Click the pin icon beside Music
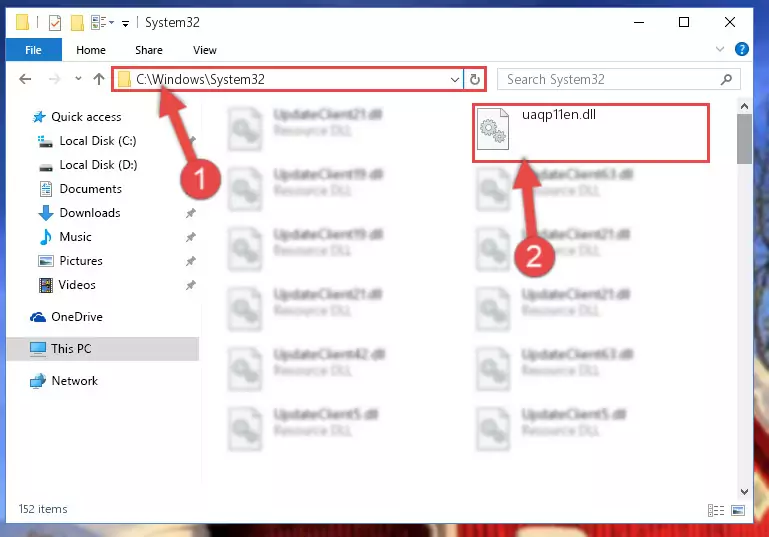Screen dimensions: 769x537 pos(190,237)
